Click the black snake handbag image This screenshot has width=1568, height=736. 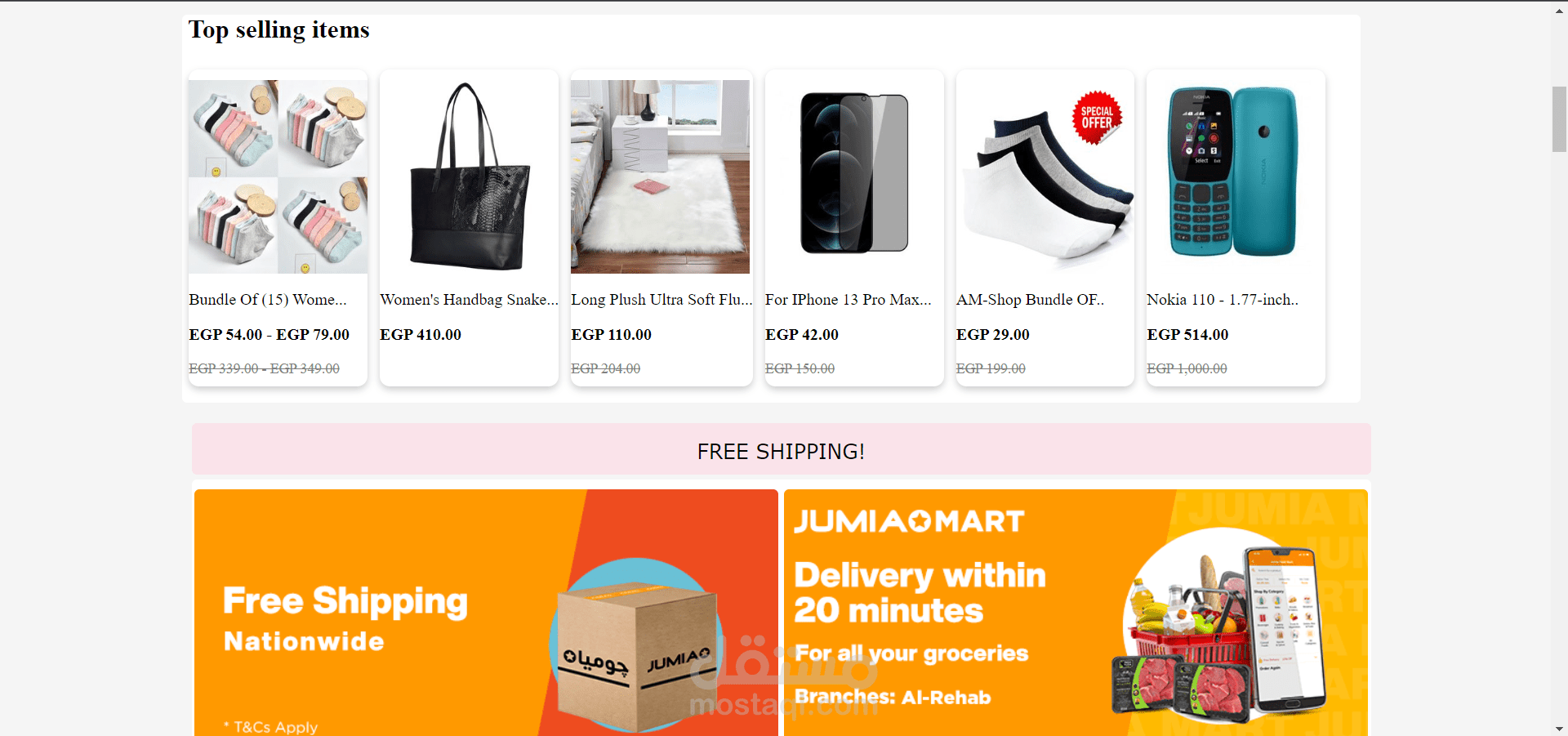[x=469, y=176]
